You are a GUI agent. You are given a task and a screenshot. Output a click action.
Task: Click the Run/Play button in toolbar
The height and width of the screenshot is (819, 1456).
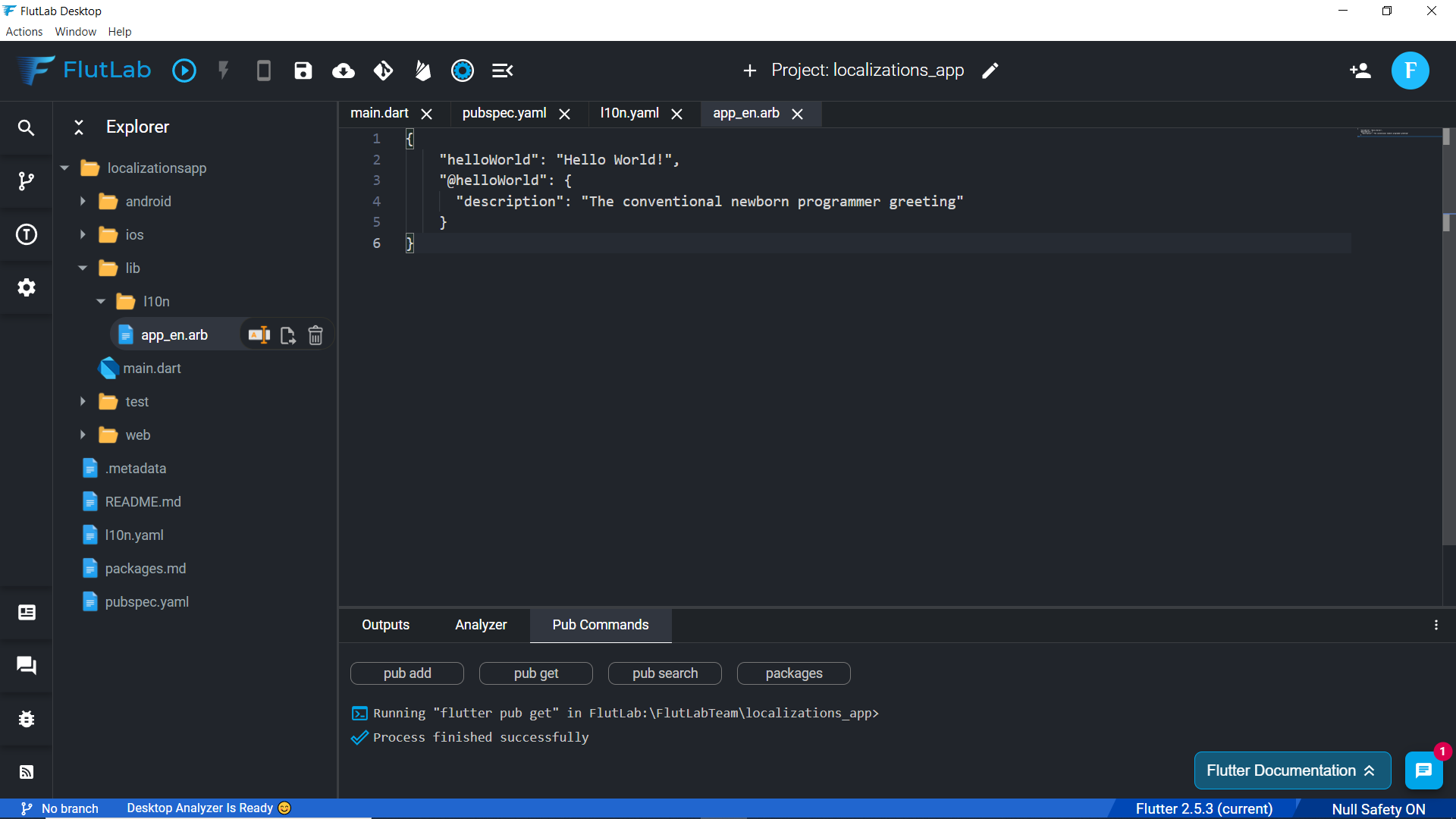pos(184,70)
